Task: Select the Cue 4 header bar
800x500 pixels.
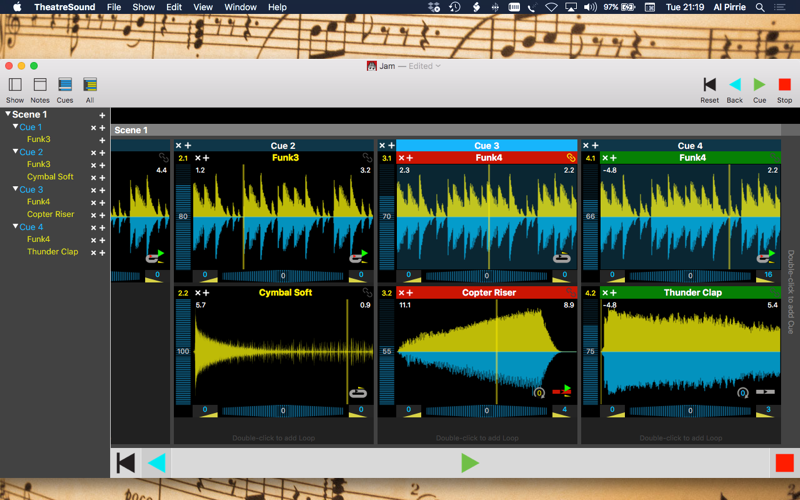Action: click(690, 145)
